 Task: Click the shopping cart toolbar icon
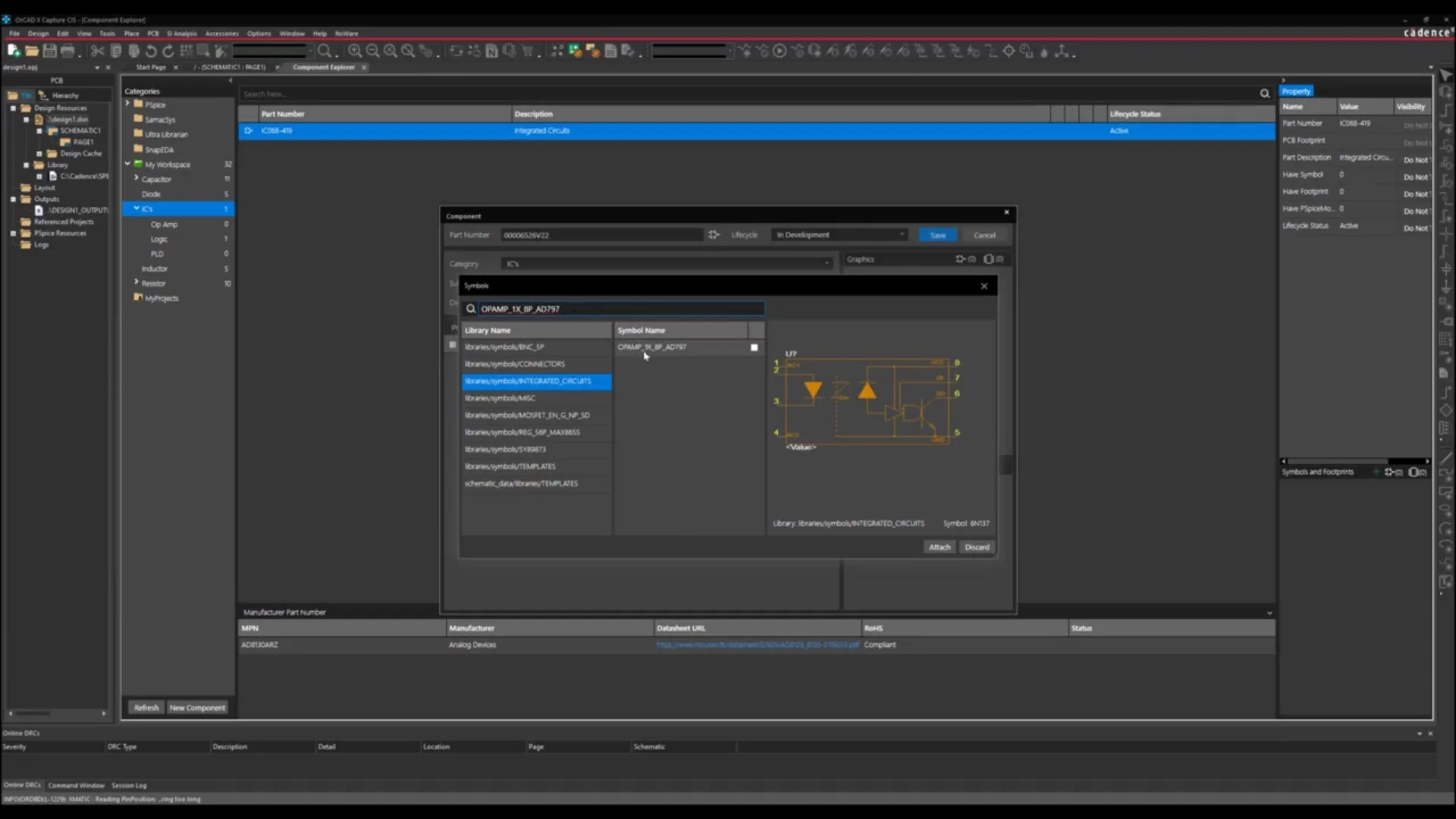point(527,51)
